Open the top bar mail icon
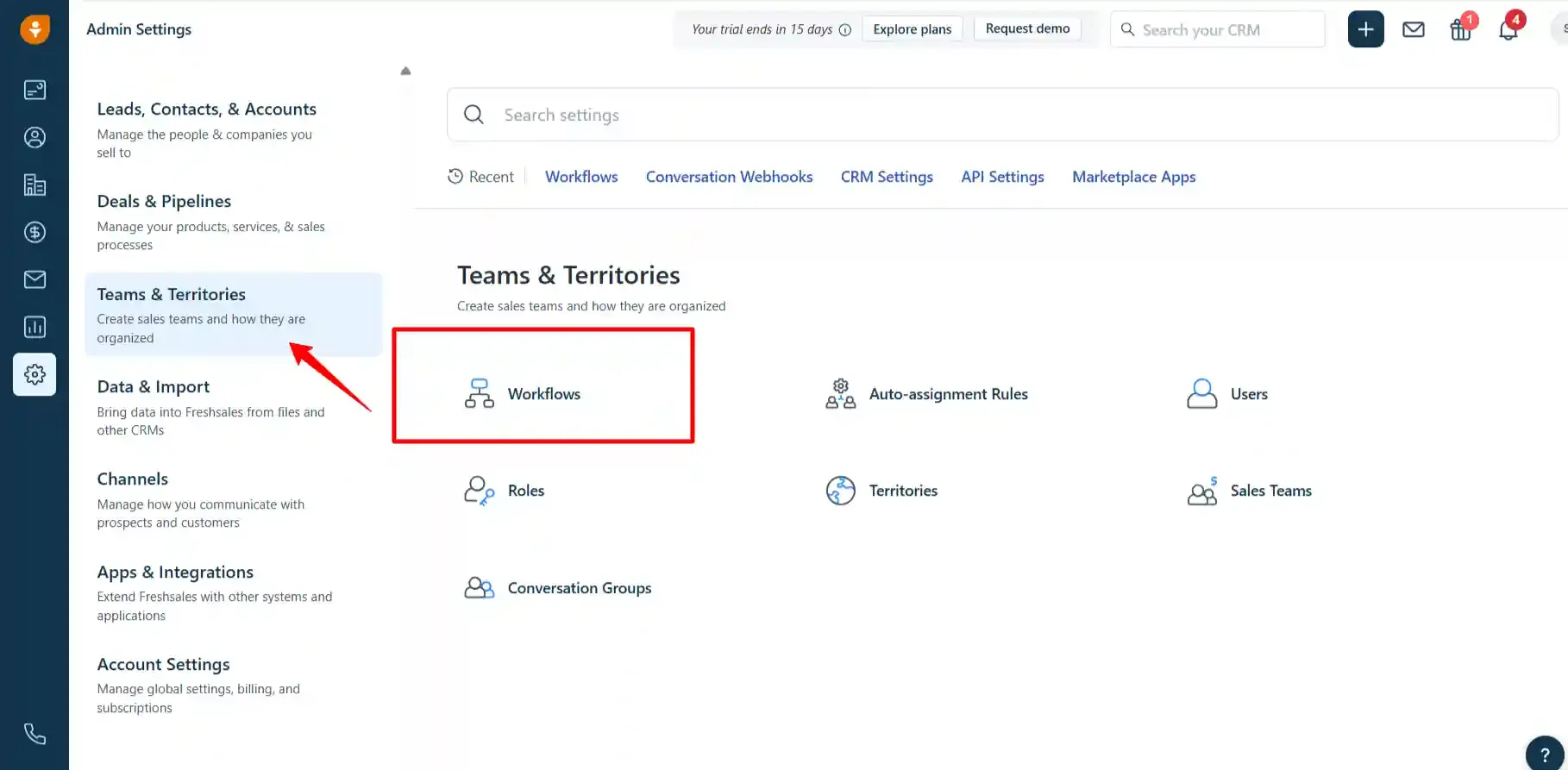The image size is (1568, 770). coord(1413,29)
